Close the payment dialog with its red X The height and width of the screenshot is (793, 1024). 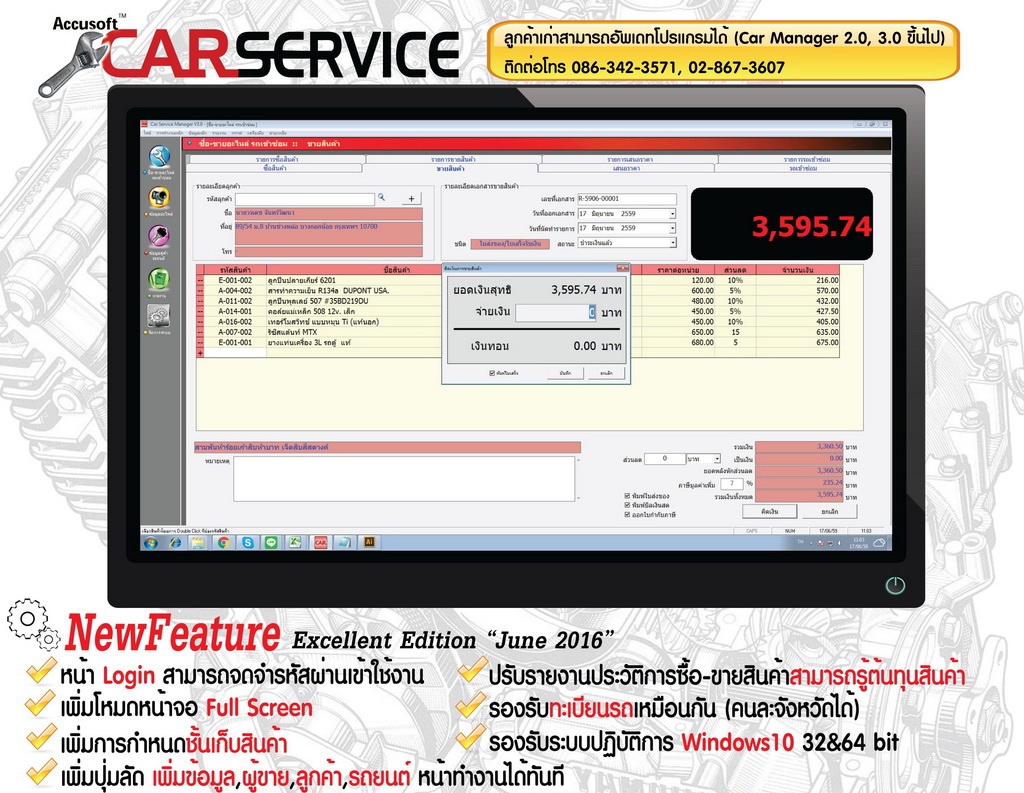pos(622,268)
